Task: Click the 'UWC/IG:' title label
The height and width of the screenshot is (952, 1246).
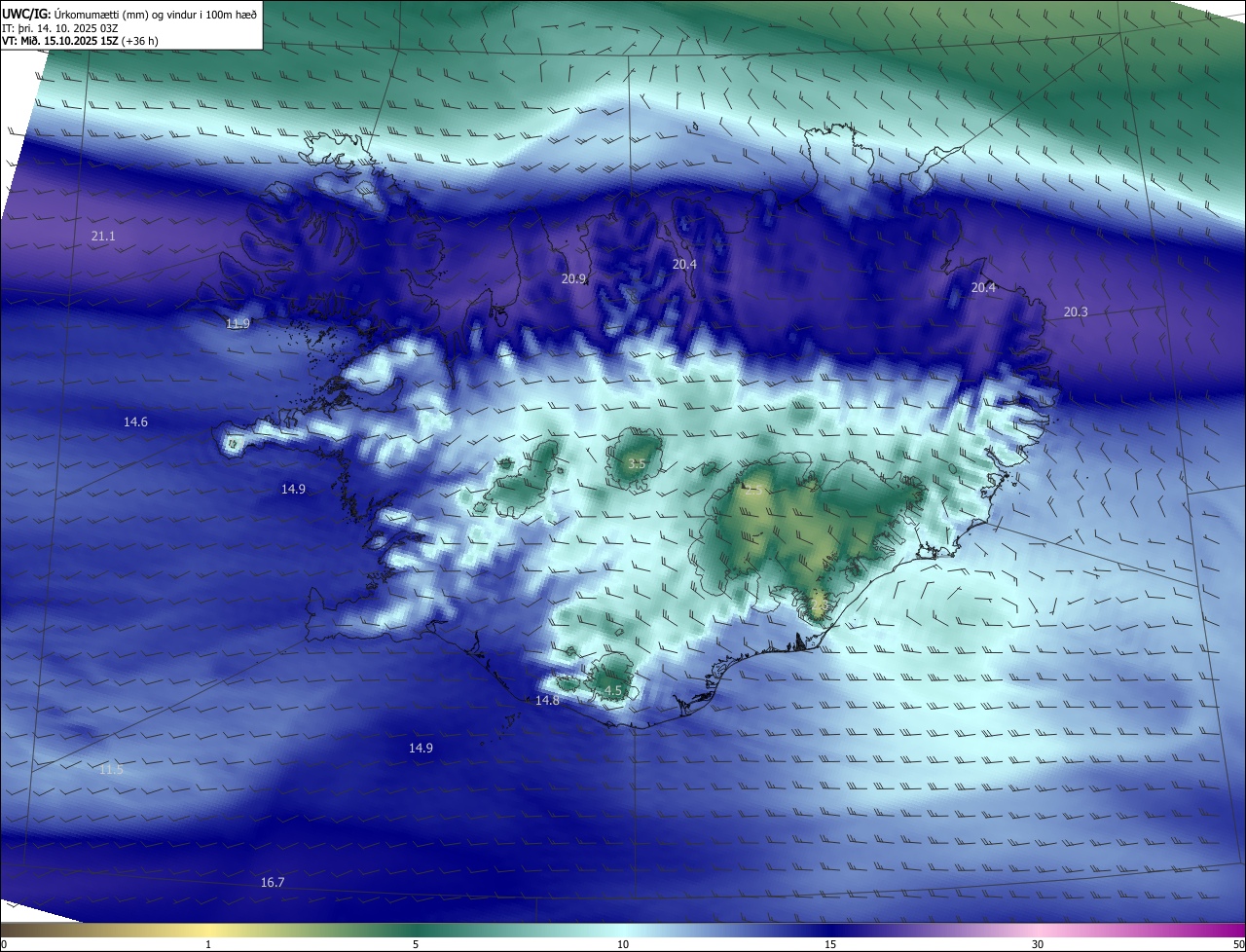Action: point(25,14)
